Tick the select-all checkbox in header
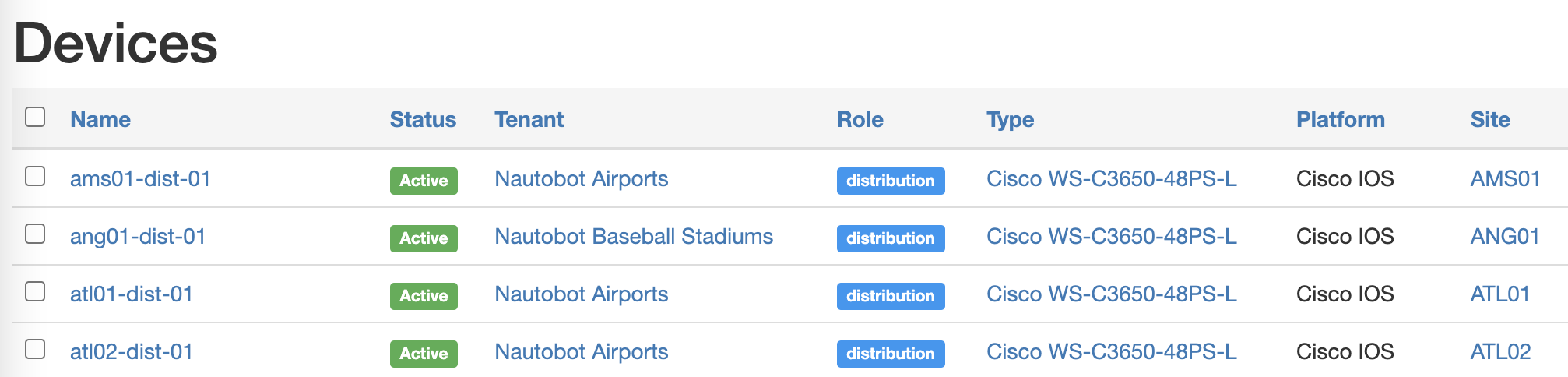Screen dimensions: 1568x377 pos(35,118)
